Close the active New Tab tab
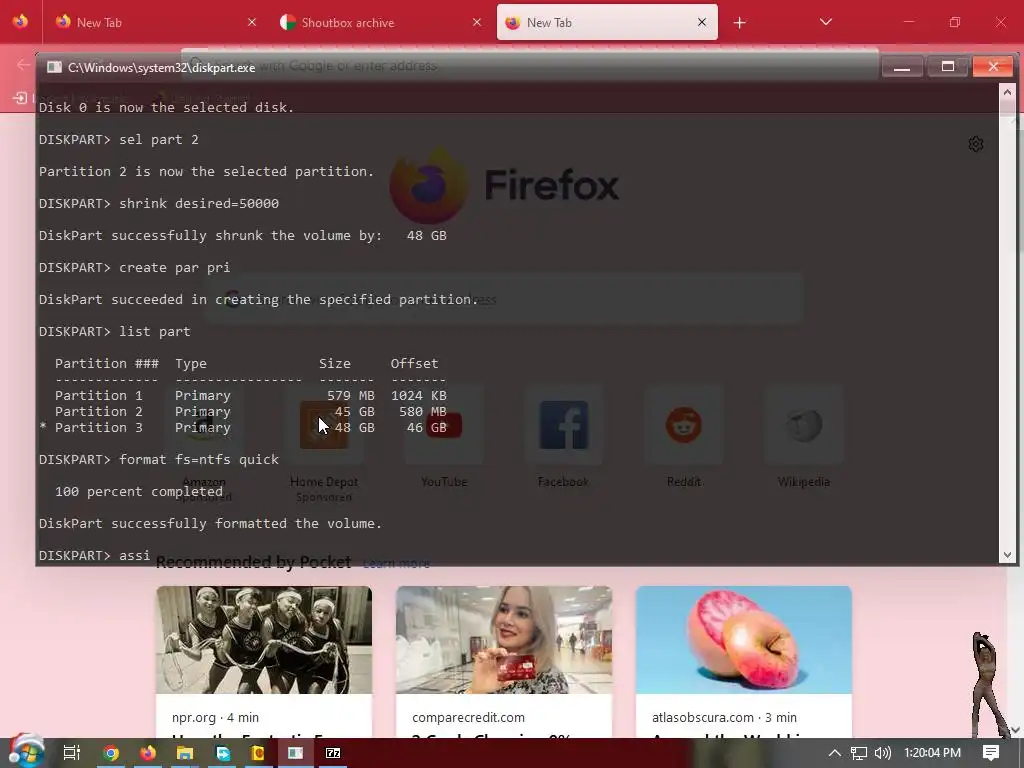The width and height of the screenshot is (1024, 768). click(702, 22)
